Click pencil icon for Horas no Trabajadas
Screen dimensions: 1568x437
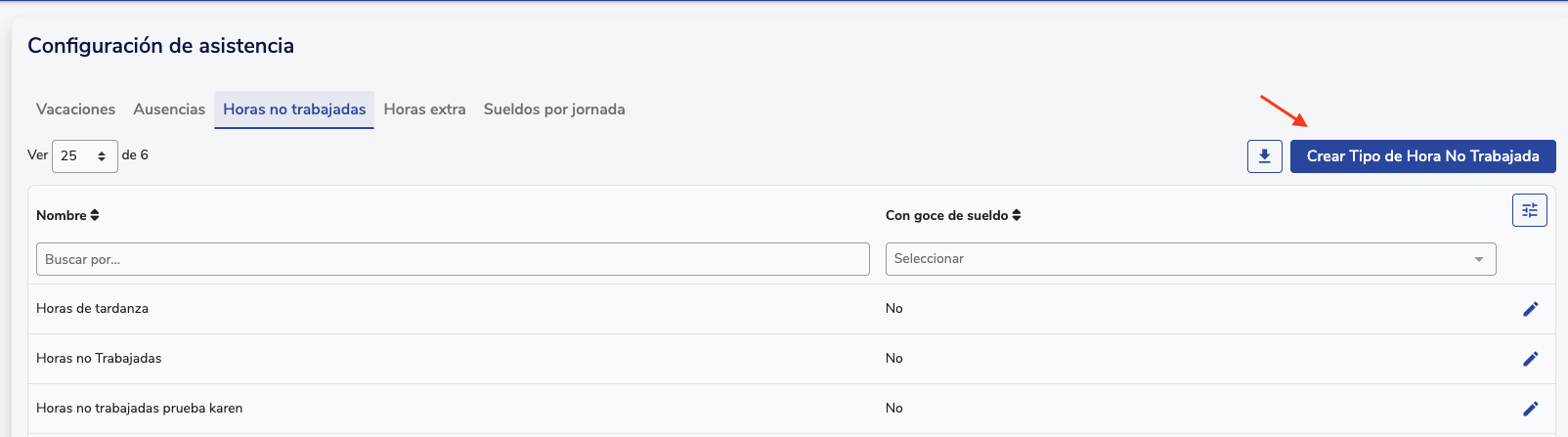pyautogui.click(x=1530, y=359)
